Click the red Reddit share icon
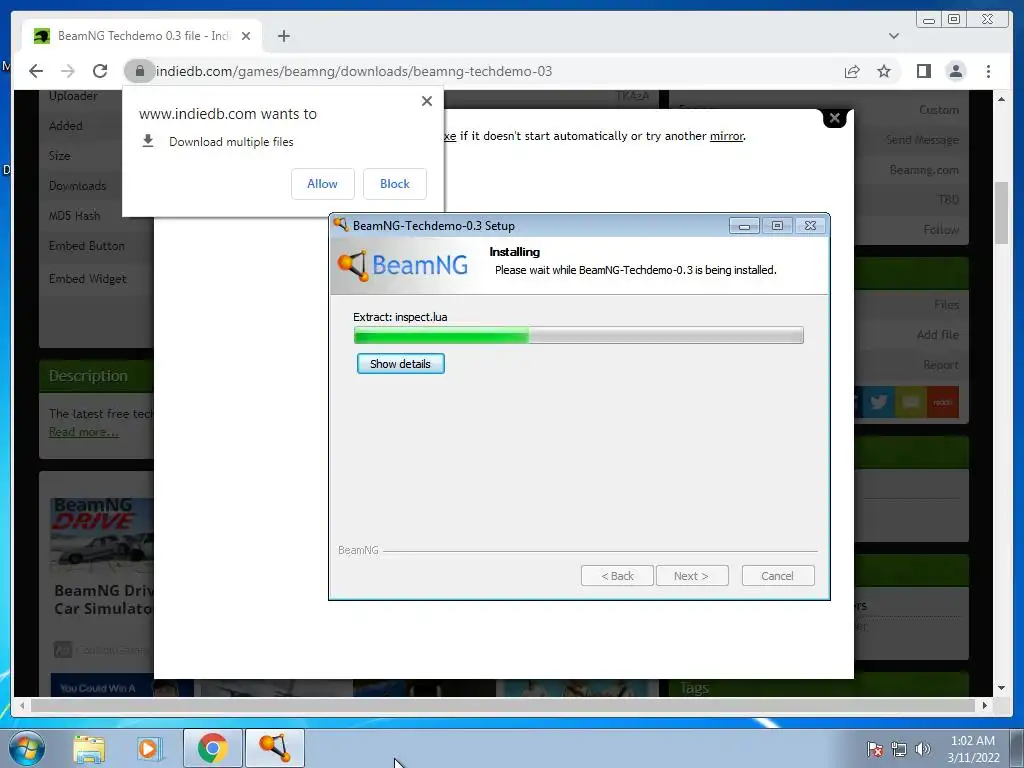1024x768 pixels. [x=942, y=402]
